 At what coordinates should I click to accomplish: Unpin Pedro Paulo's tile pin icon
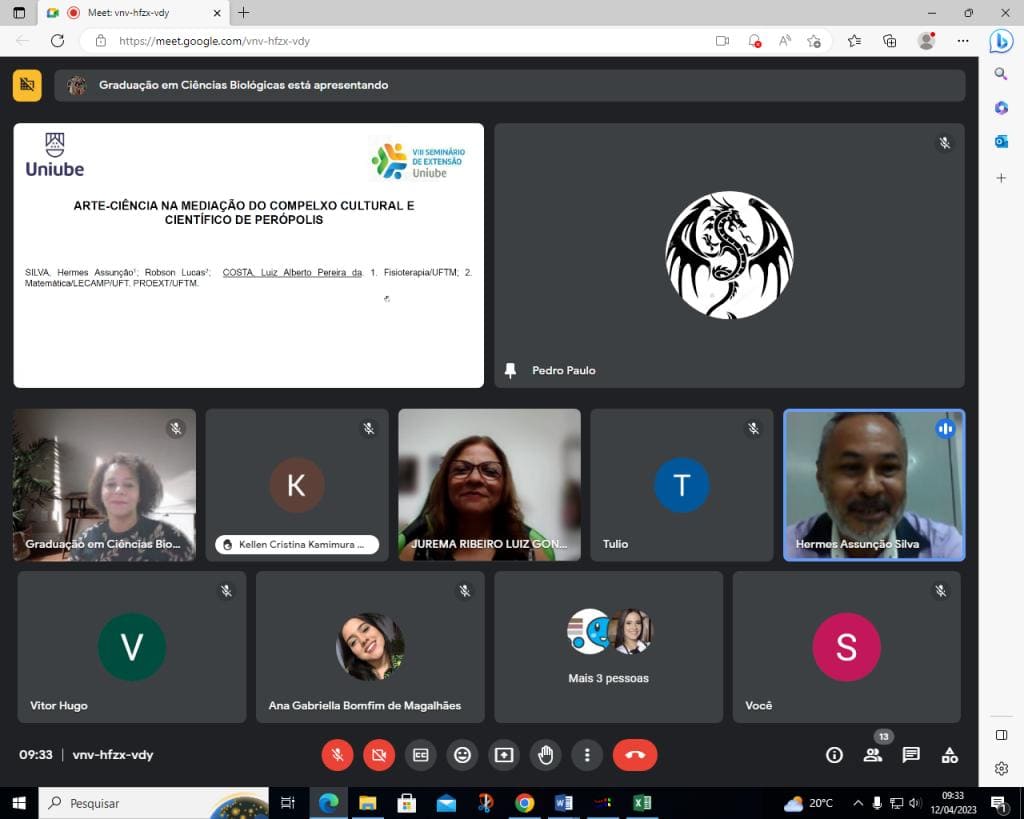point(511,370)
